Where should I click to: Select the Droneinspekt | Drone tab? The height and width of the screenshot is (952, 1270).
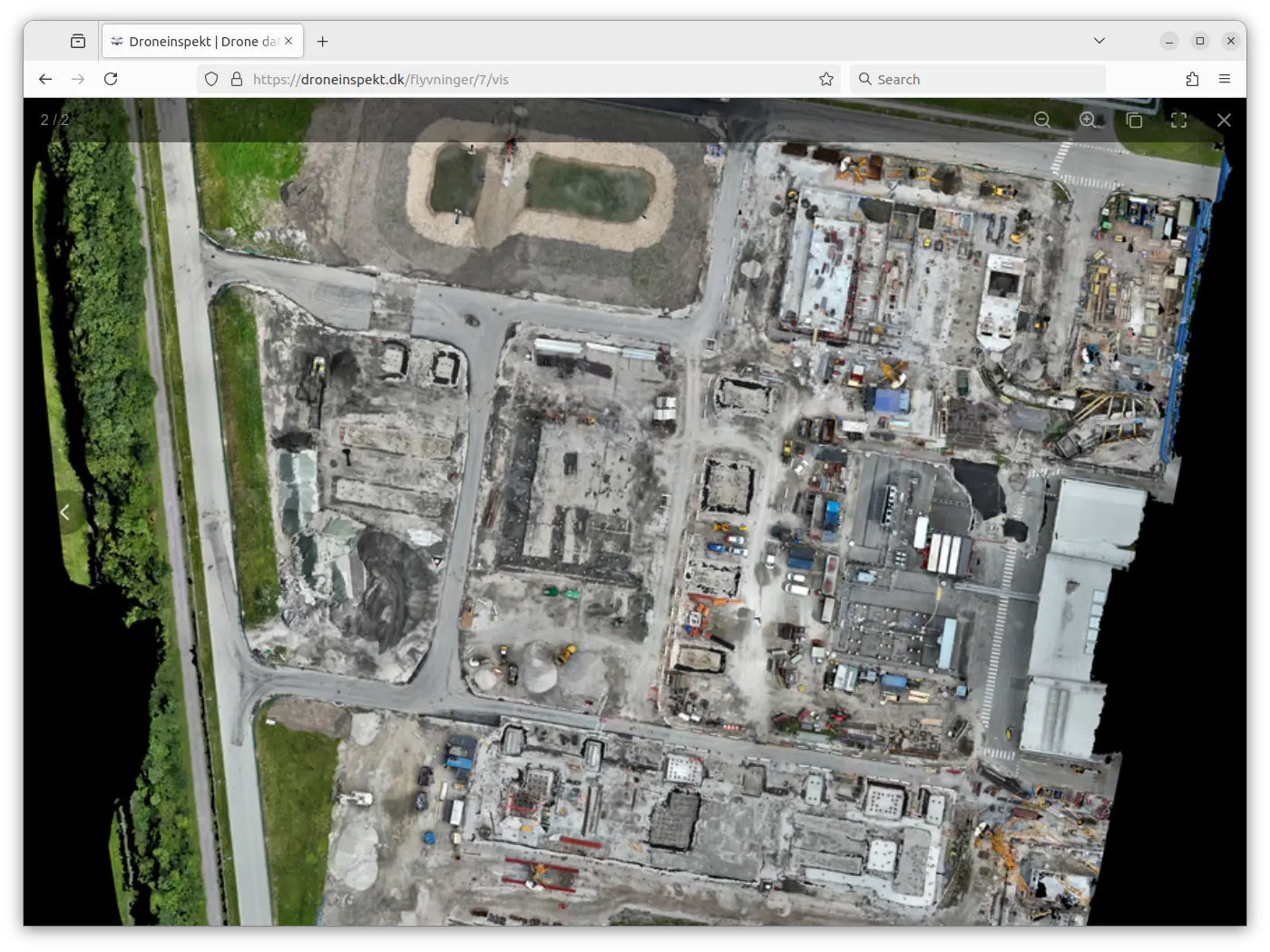(202, 41)
